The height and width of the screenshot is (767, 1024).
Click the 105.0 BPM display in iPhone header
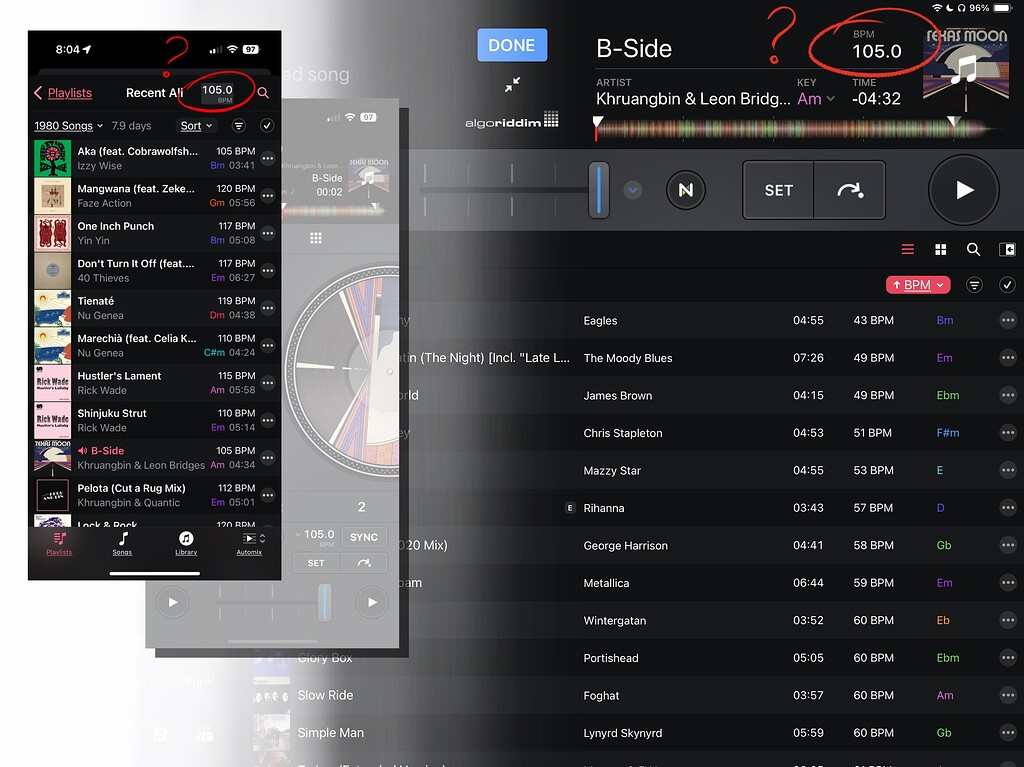217,93
